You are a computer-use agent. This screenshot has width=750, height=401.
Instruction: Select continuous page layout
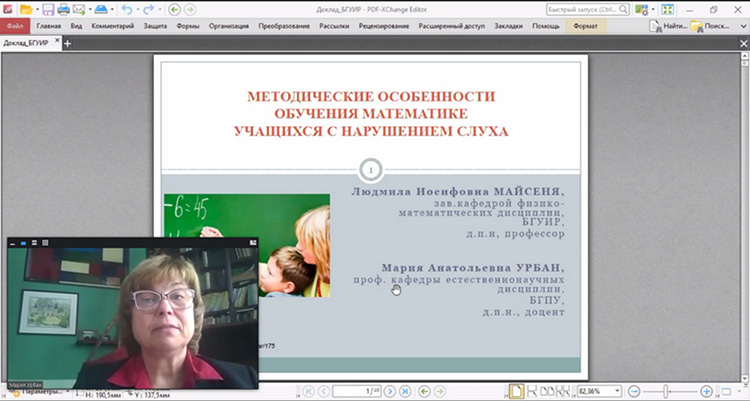[x=531, y=391]
